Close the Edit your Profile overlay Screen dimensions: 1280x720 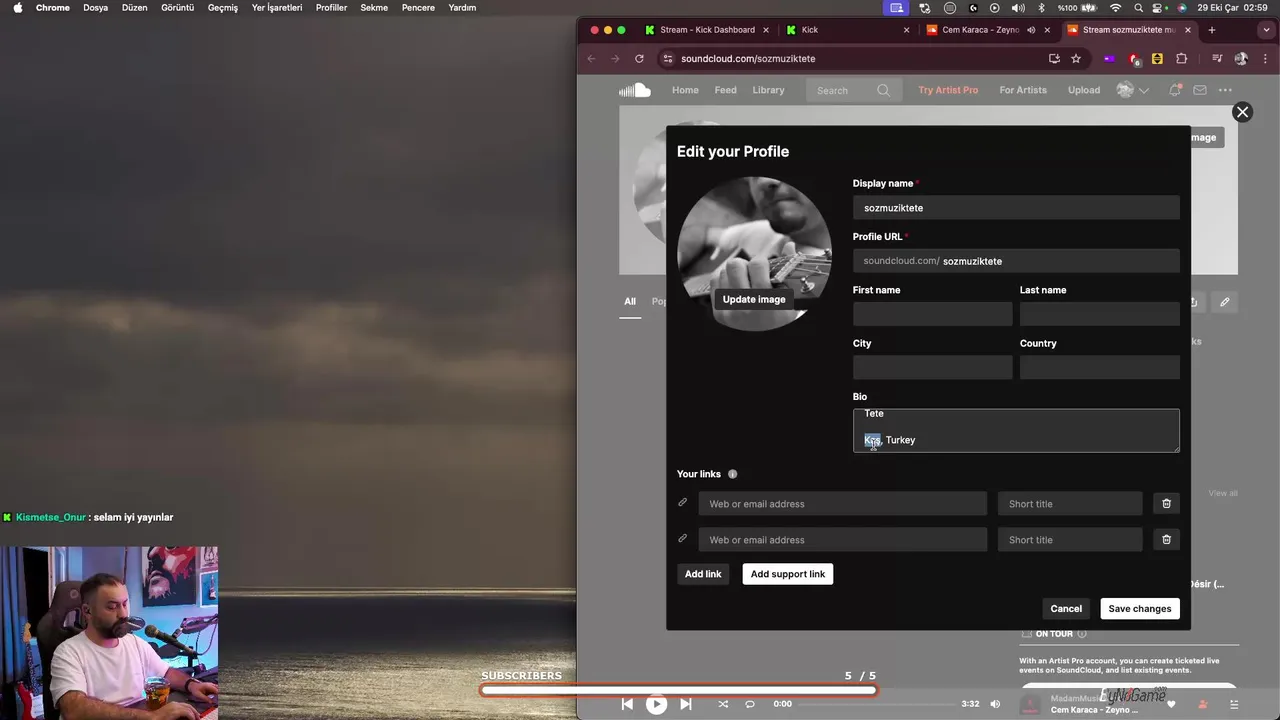click(x=1242, y=112)
